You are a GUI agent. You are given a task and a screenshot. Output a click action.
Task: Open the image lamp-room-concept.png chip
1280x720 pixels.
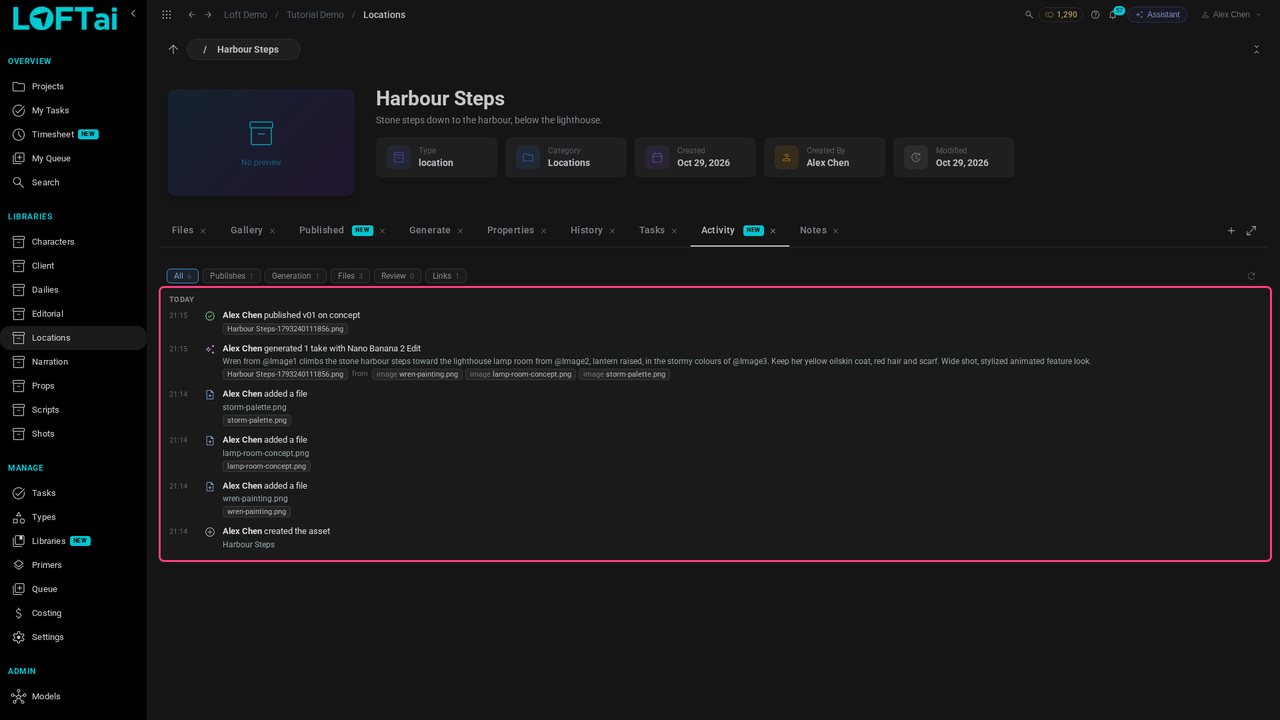521,374
